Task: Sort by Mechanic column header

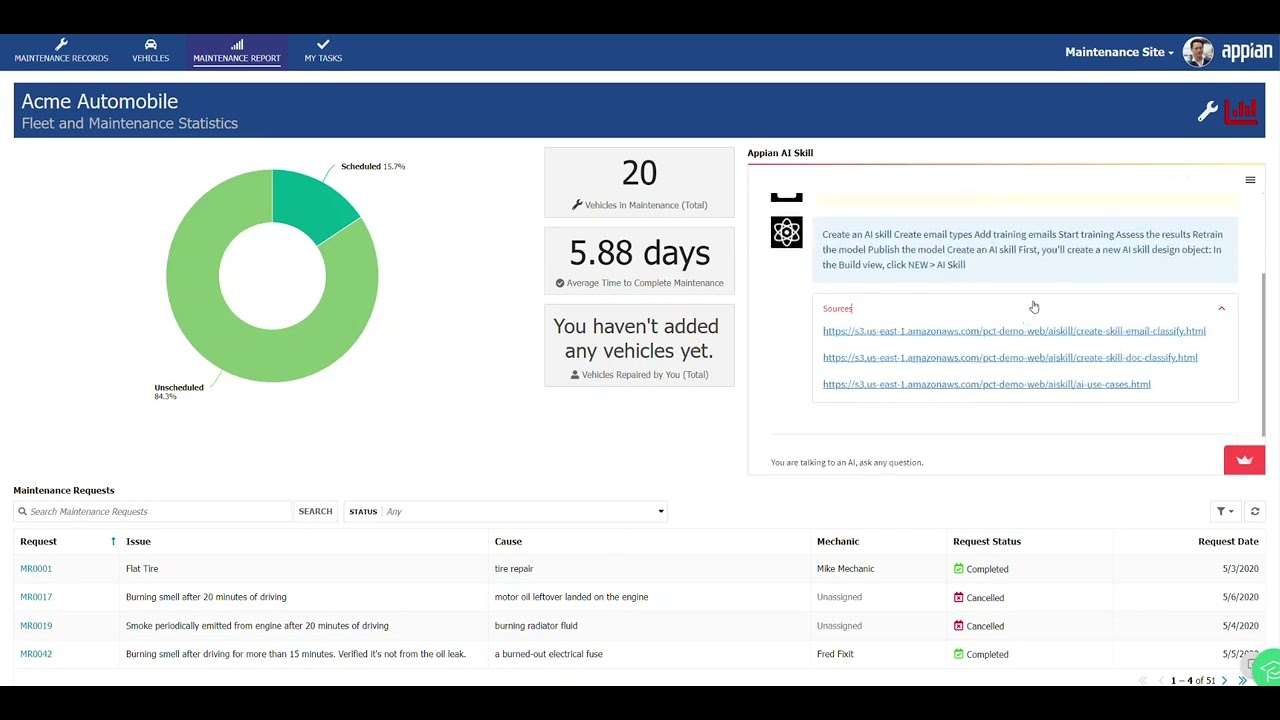Action: click(838, 542)
